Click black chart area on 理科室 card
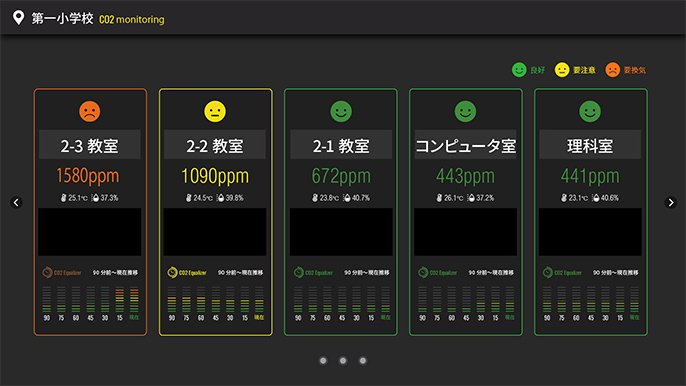 pyautogui.click(x=590, y=232)
